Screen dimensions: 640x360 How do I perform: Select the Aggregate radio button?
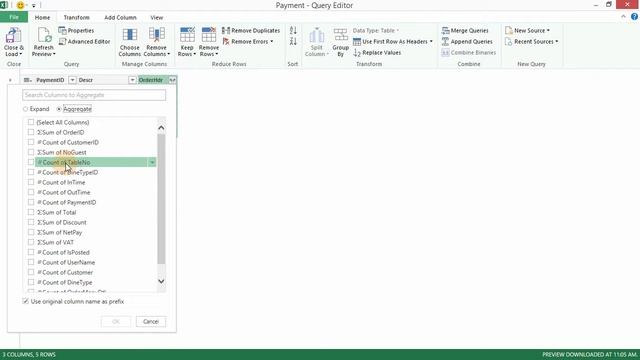point(59,109)
